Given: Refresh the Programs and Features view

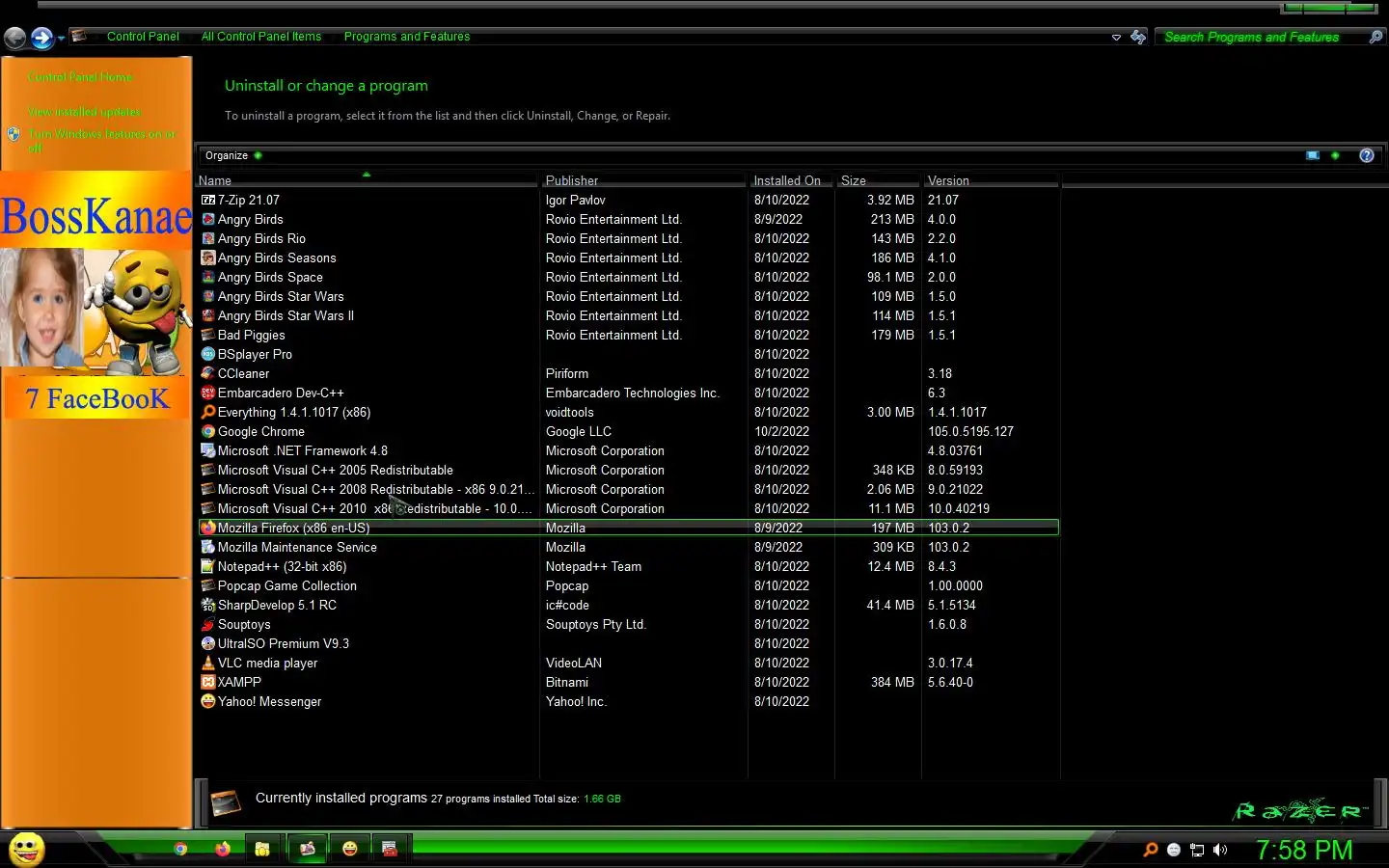Looking at the screenshot, I should coord(1138,37).
